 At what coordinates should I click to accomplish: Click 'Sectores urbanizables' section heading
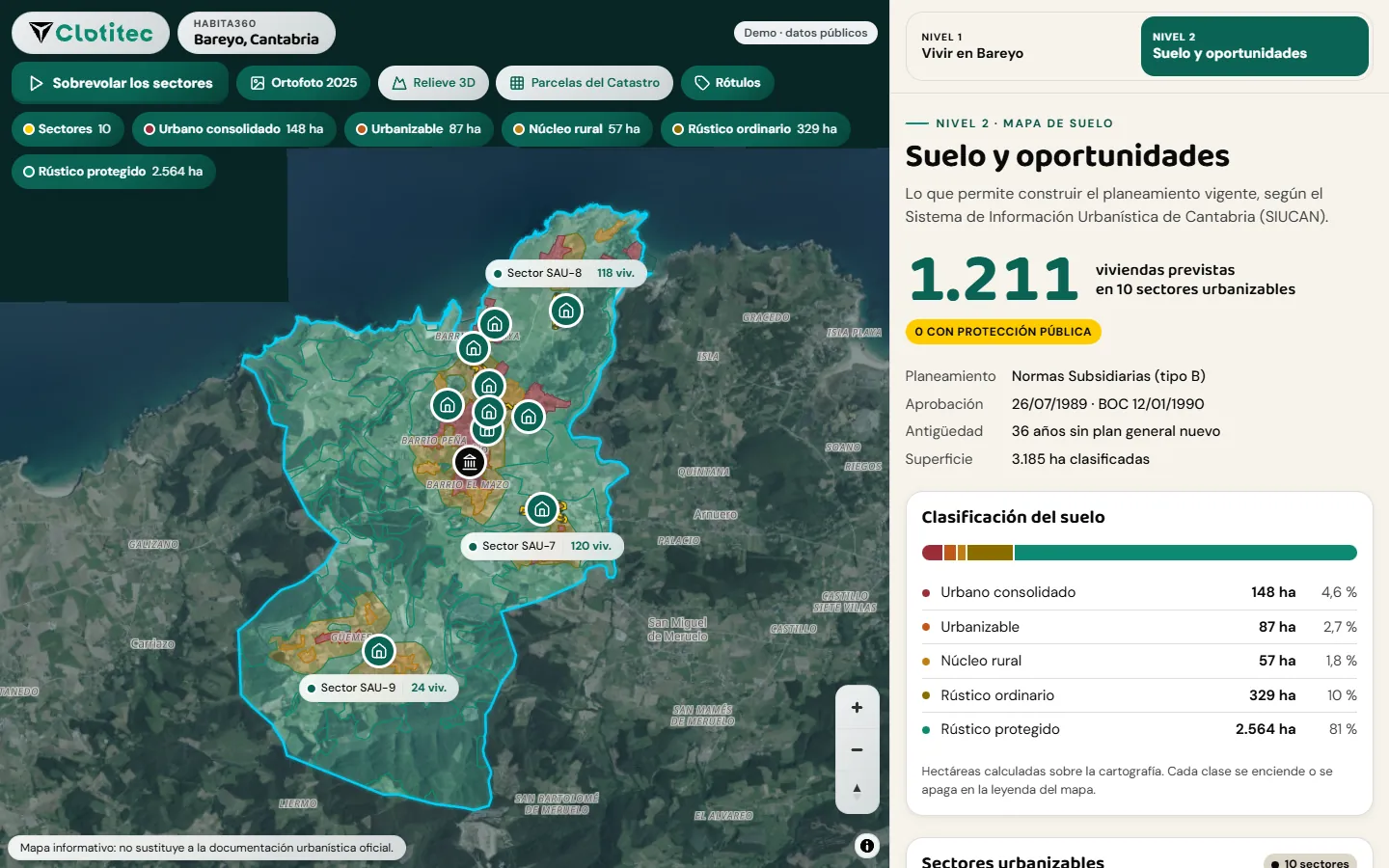click(1012, 861)
